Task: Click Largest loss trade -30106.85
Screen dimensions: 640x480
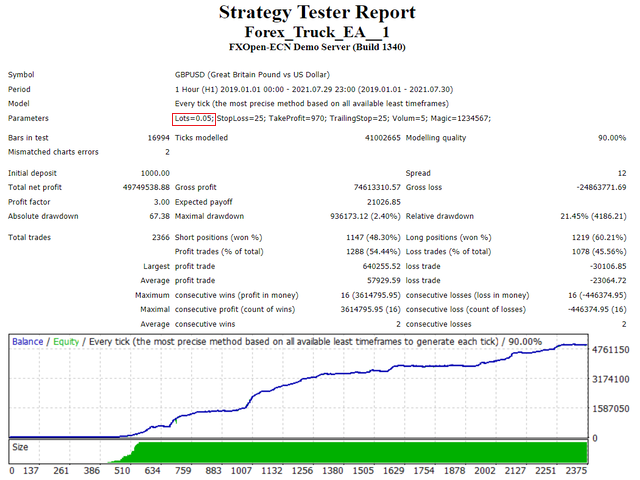Action: point(608,267)
